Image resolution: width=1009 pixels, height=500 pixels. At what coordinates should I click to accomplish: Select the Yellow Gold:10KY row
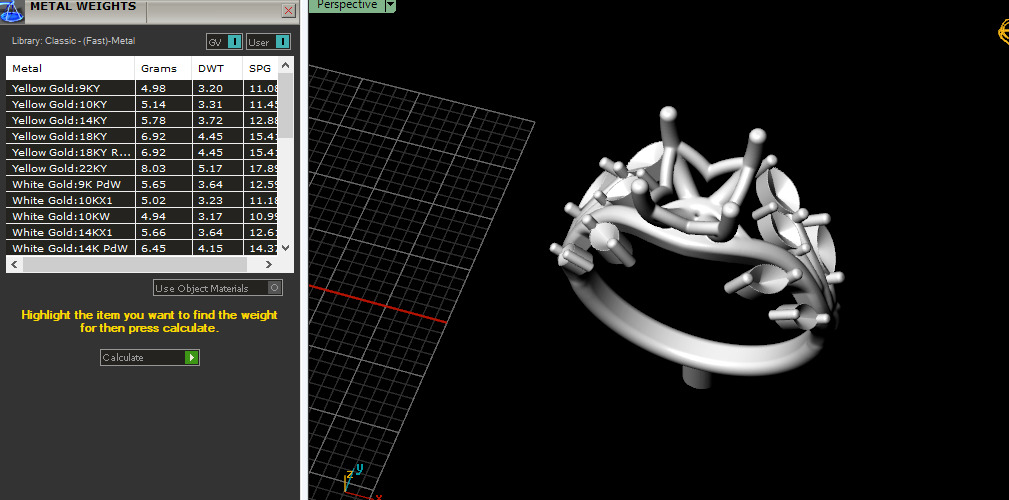coord(142,104)
